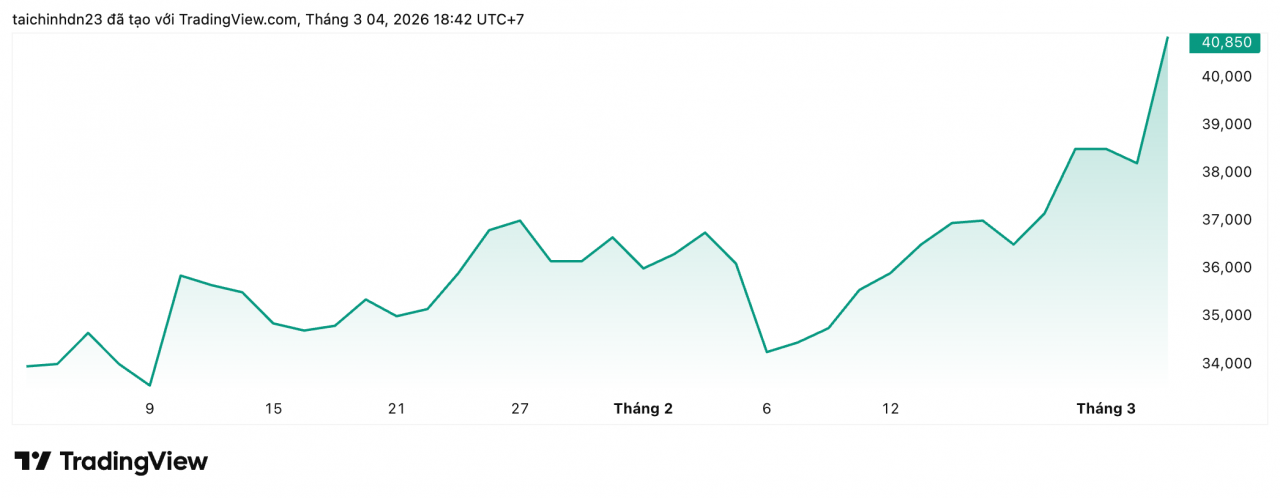Image resolution: width=1280 pixels, height=498 pixels.
Task: Select the 36,000 price axis label
Action: (1224, 267)
